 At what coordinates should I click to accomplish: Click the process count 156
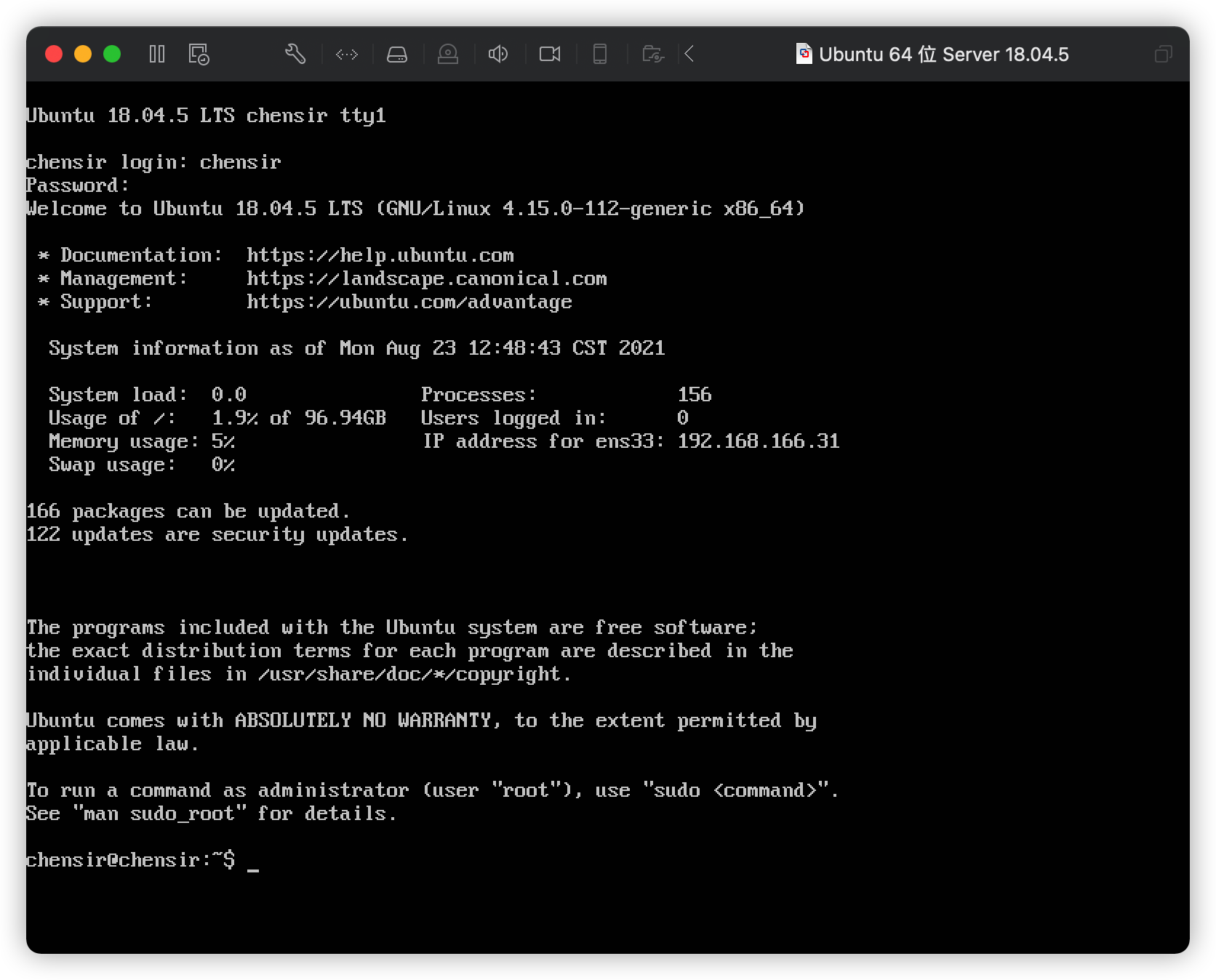point(695,395)
